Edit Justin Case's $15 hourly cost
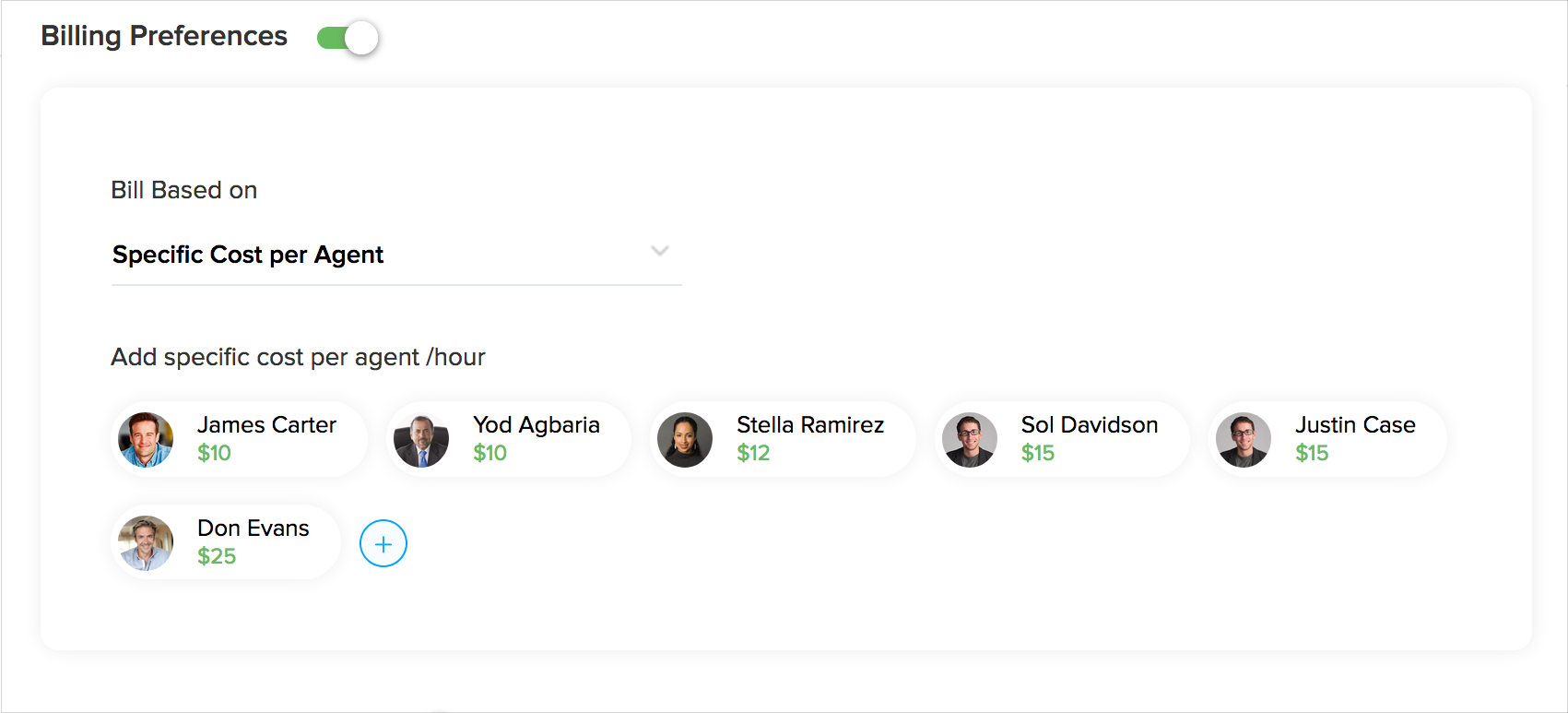The image size is (1568, 713). [x=1312, y=453]
